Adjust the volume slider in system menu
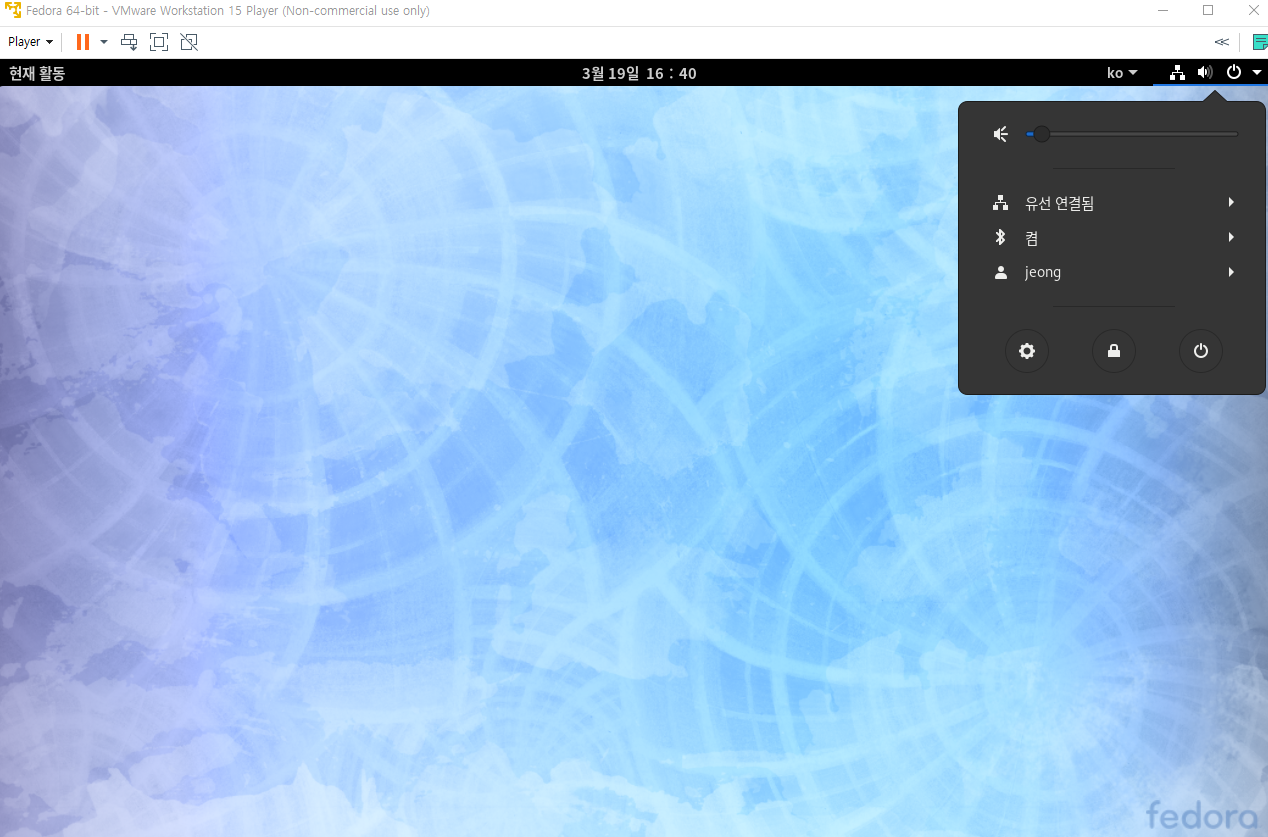Screen dimensions: 1268x837 pyautogui.click(x=1132, y=134)
